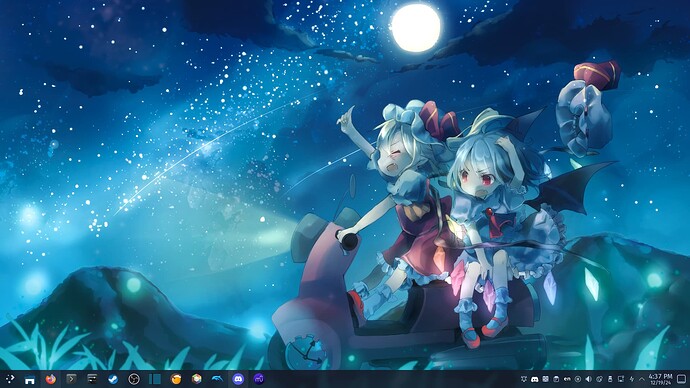This screenshot has width=690, height=388.
Task: Open the dark purple round taskbar icon
Action: [x=259, y=379]
